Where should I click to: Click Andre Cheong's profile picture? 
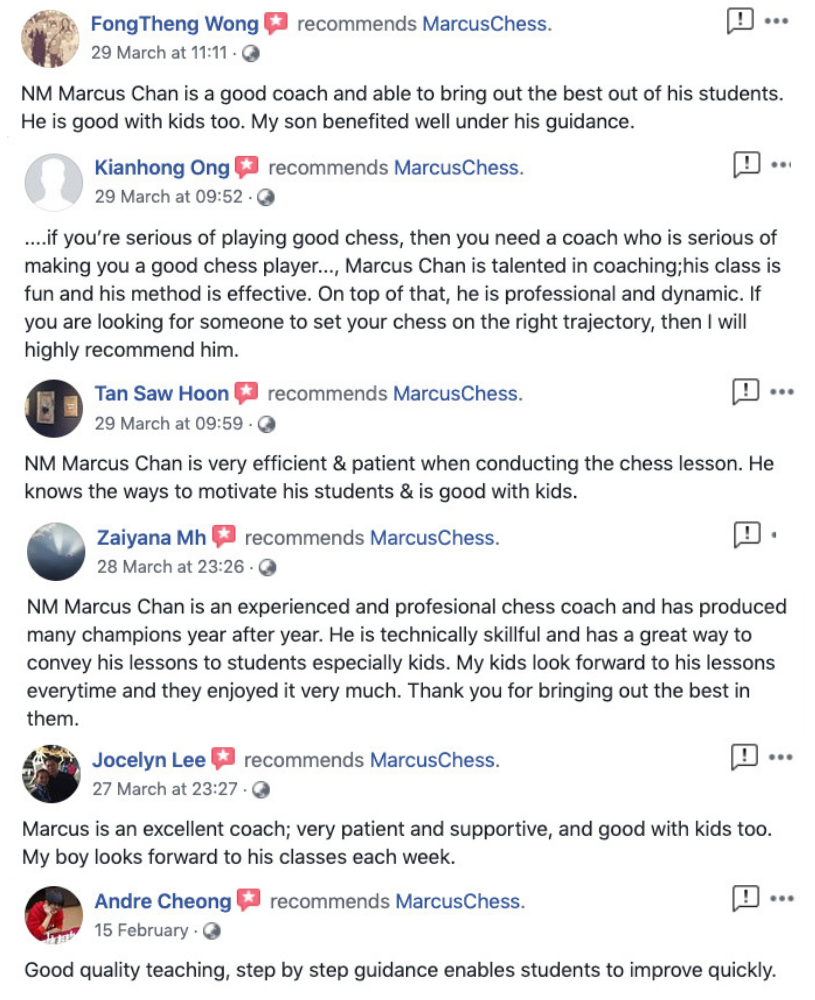53,915
